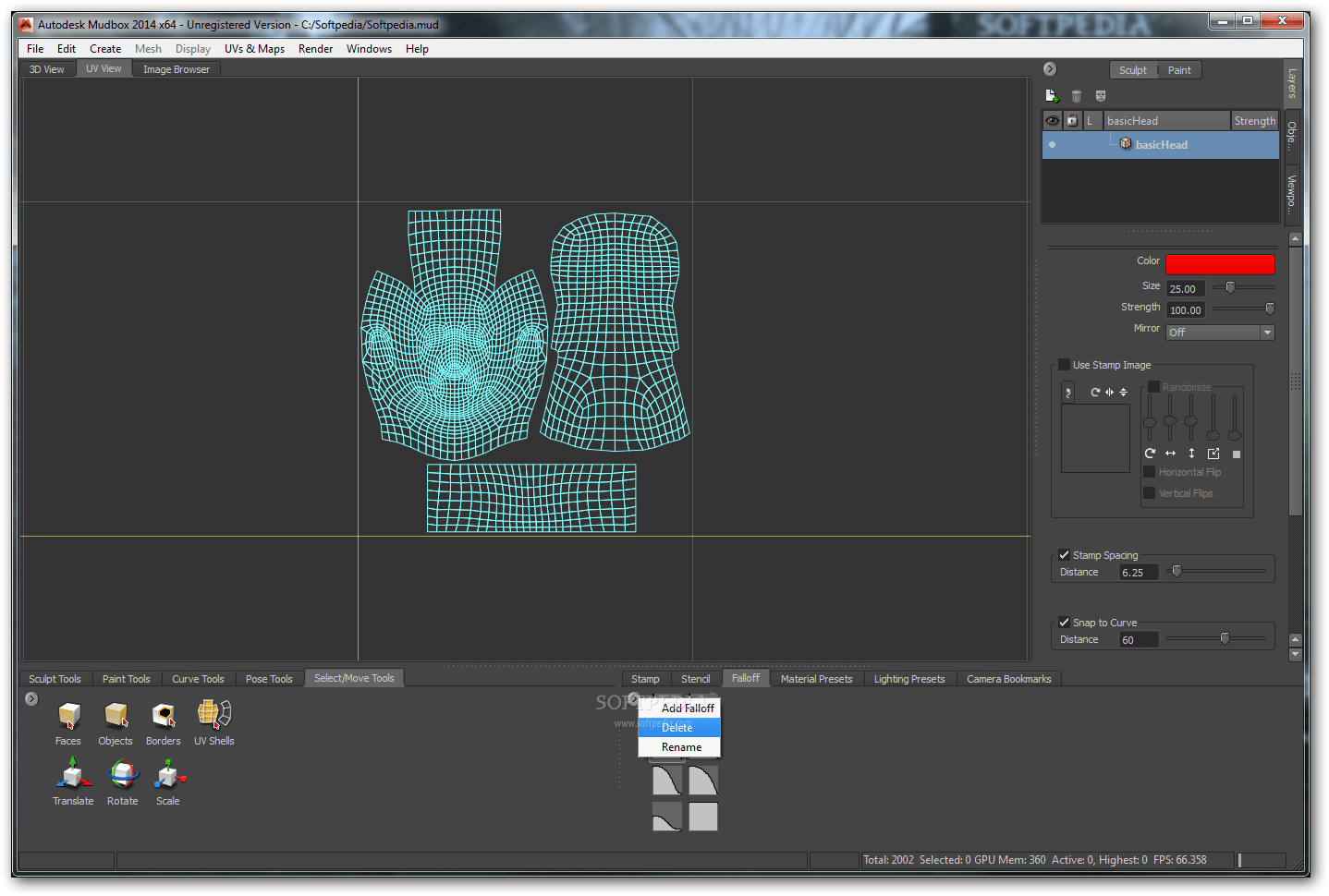Open the Sculpt Tools tab

(x=55, y=679)
